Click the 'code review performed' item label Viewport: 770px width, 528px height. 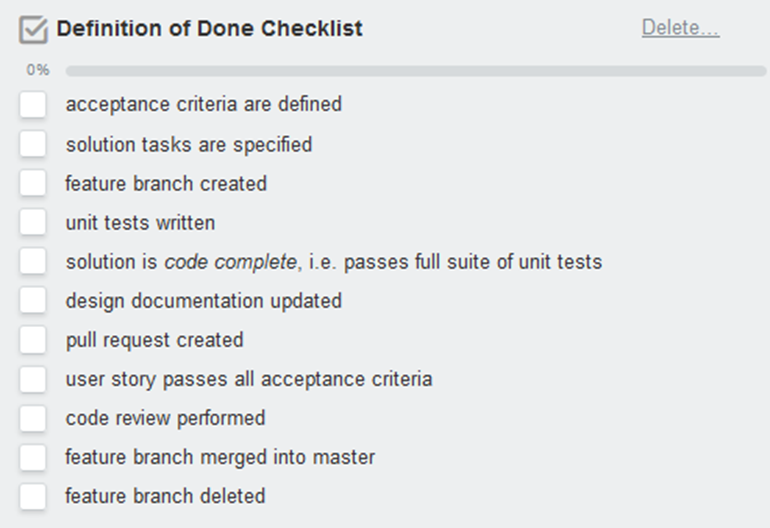165,418
